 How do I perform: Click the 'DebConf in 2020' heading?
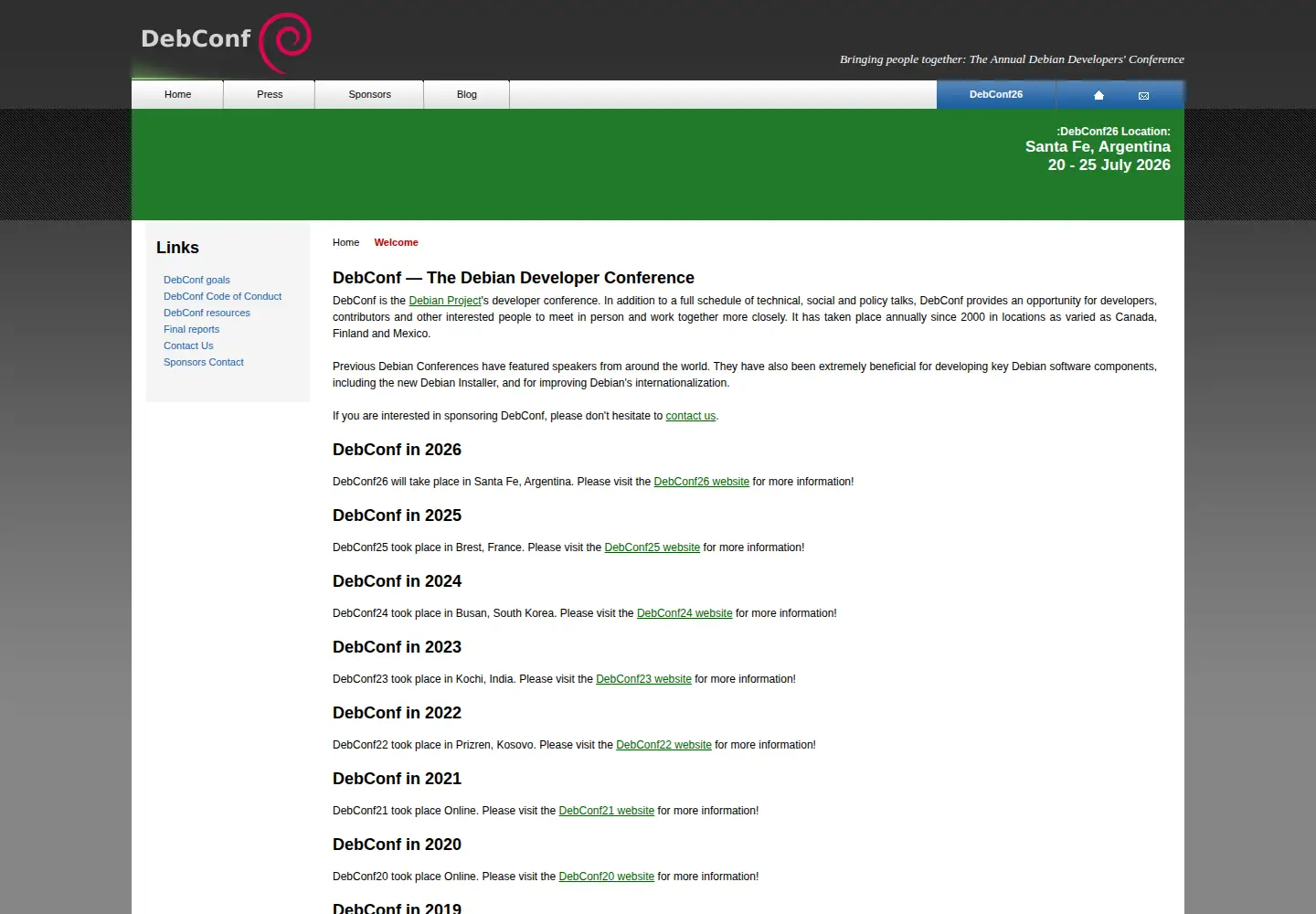tap(397, 845)
